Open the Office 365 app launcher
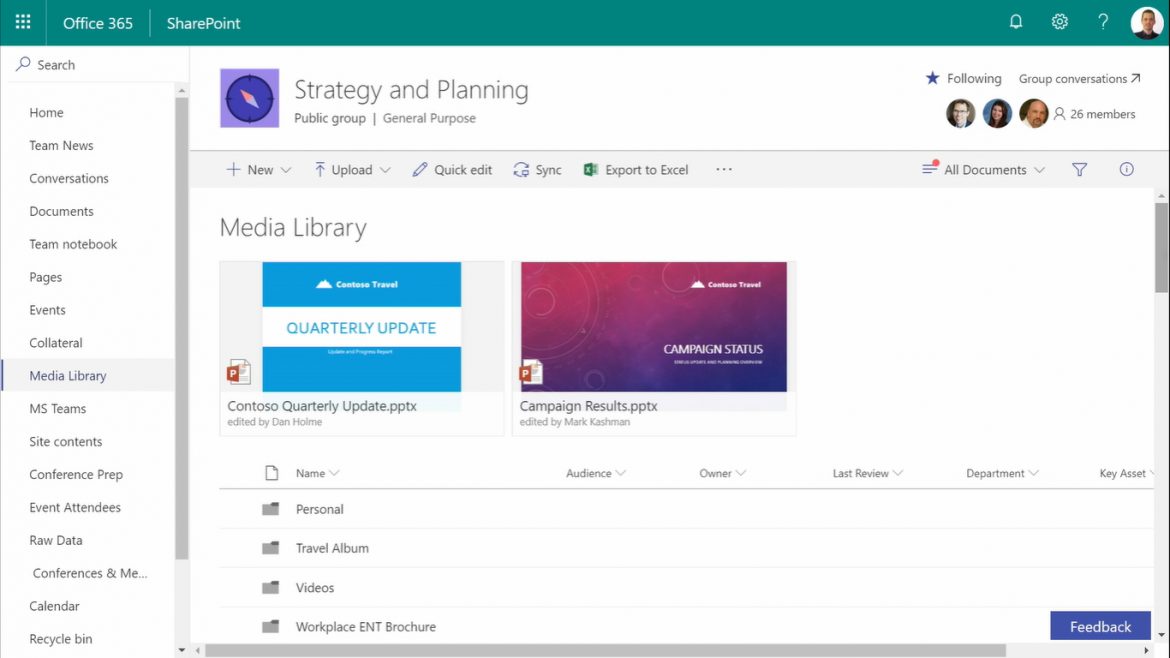This screenshot has height=658, width=1170. coord(22,22)
